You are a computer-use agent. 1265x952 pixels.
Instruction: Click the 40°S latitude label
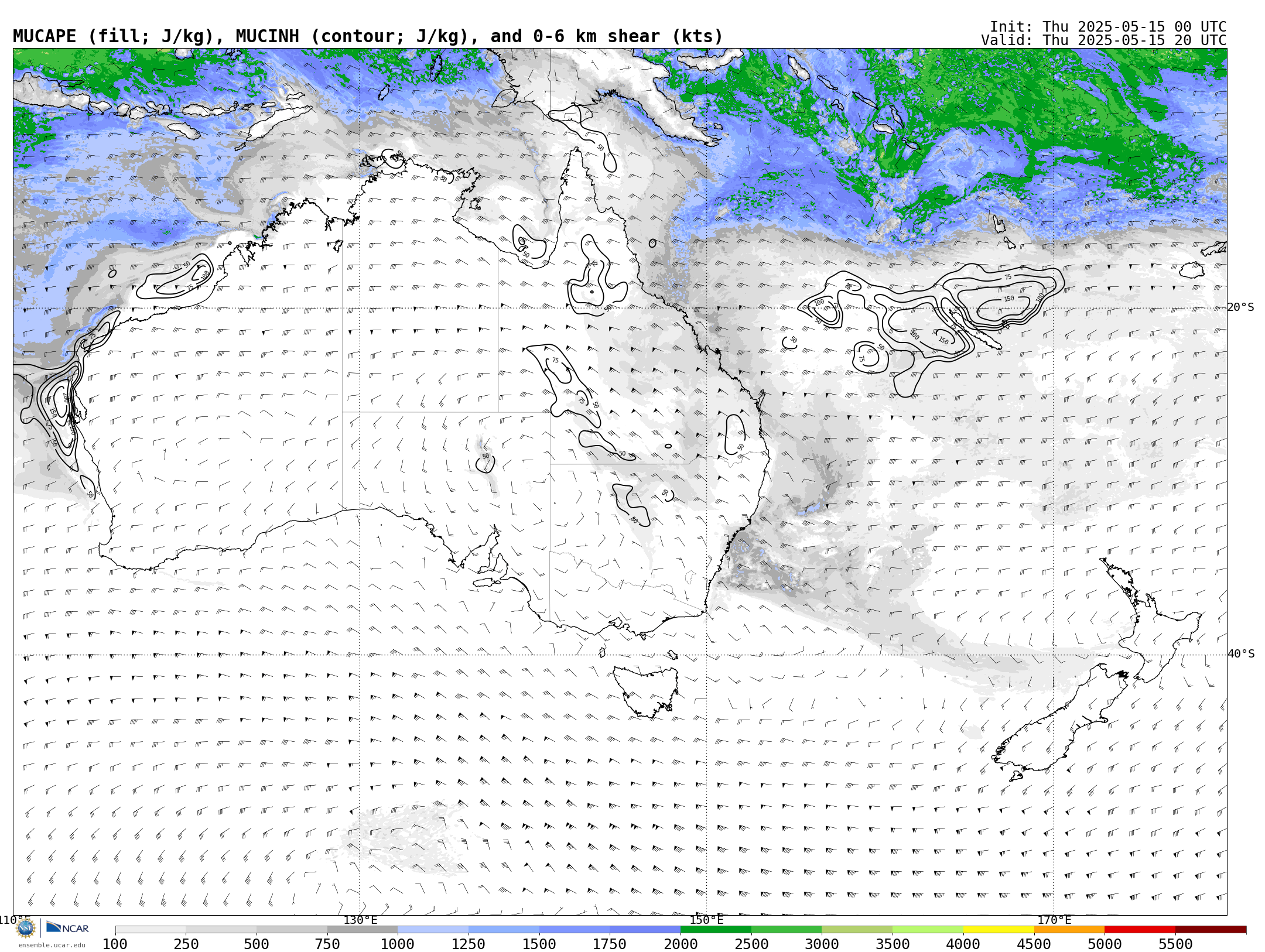(1241, 654)
